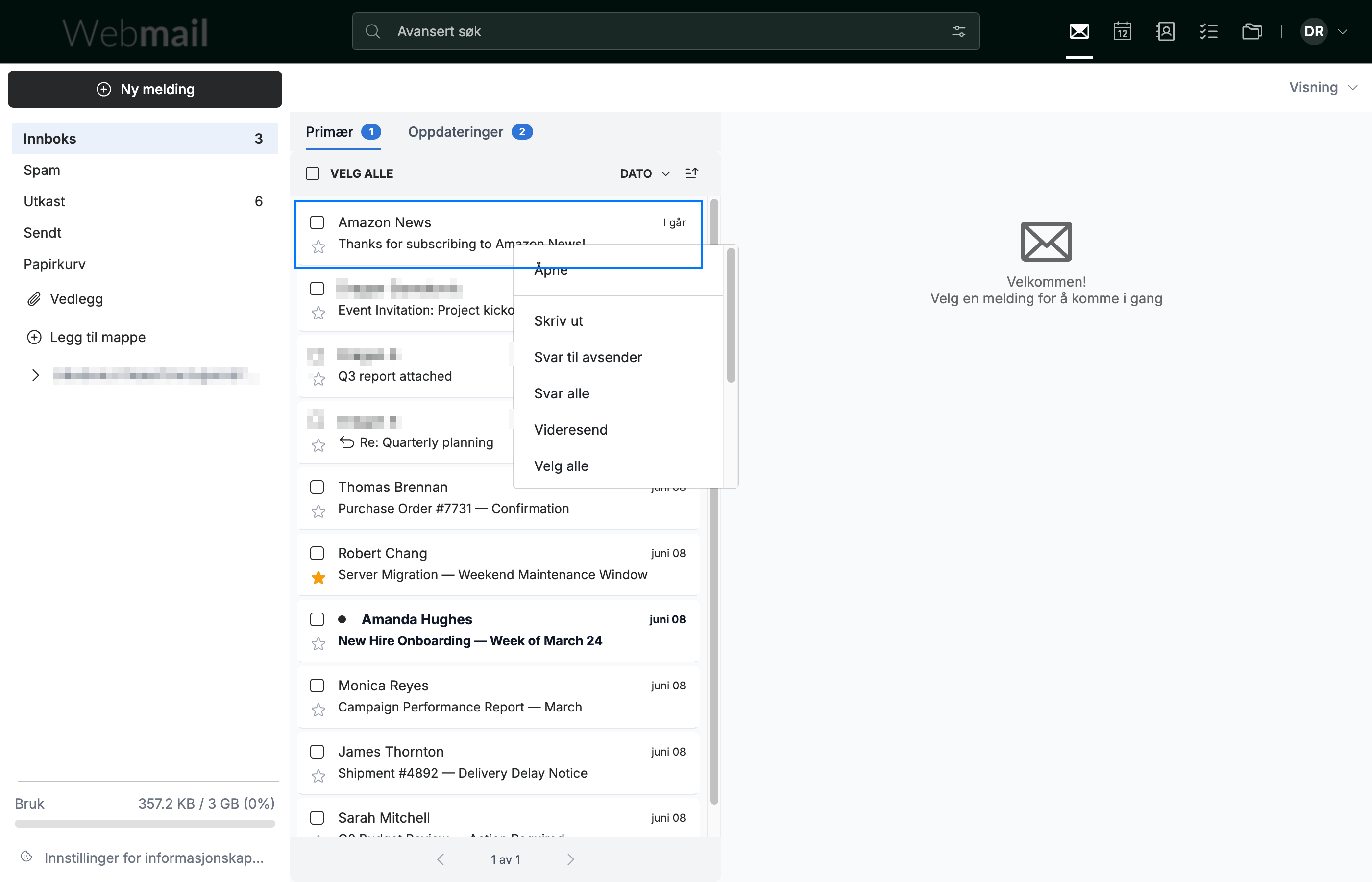
Task: Expand the user account menu chevron
Action: click(1342, 31)
